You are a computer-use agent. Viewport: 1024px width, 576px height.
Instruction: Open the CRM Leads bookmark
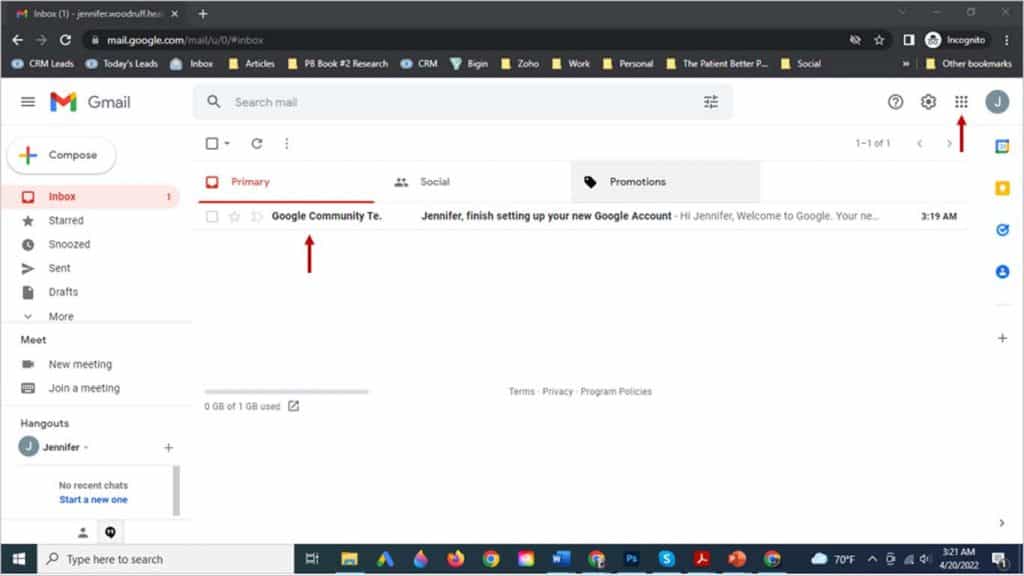pyautogui.click(x=43, y=63)
